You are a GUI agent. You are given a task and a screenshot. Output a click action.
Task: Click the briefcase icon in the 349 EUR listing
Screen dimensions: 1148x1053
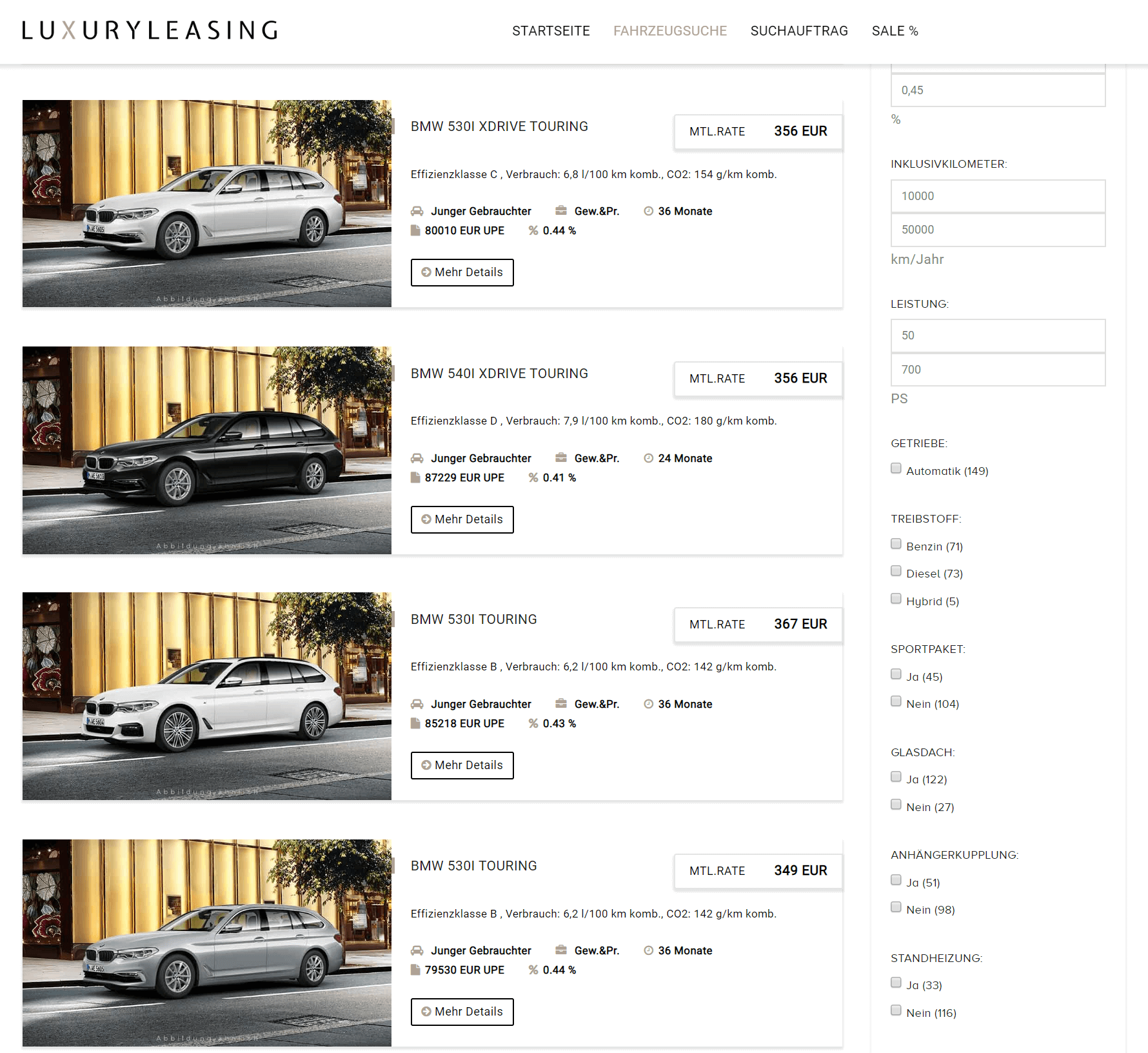pyautogui.click(x=561, y=950)
